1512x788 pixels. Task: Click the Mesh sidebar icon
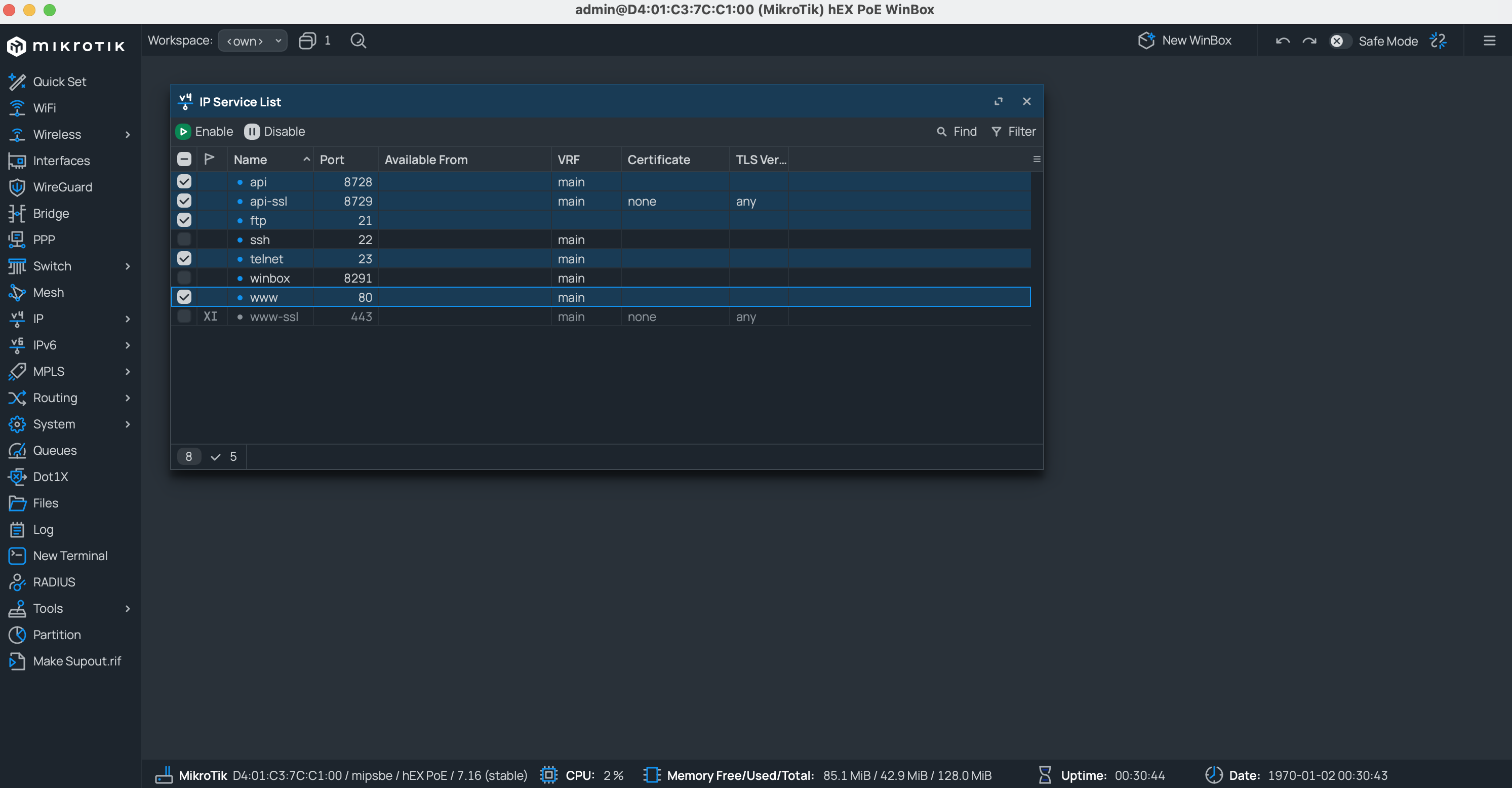(17, 292)
